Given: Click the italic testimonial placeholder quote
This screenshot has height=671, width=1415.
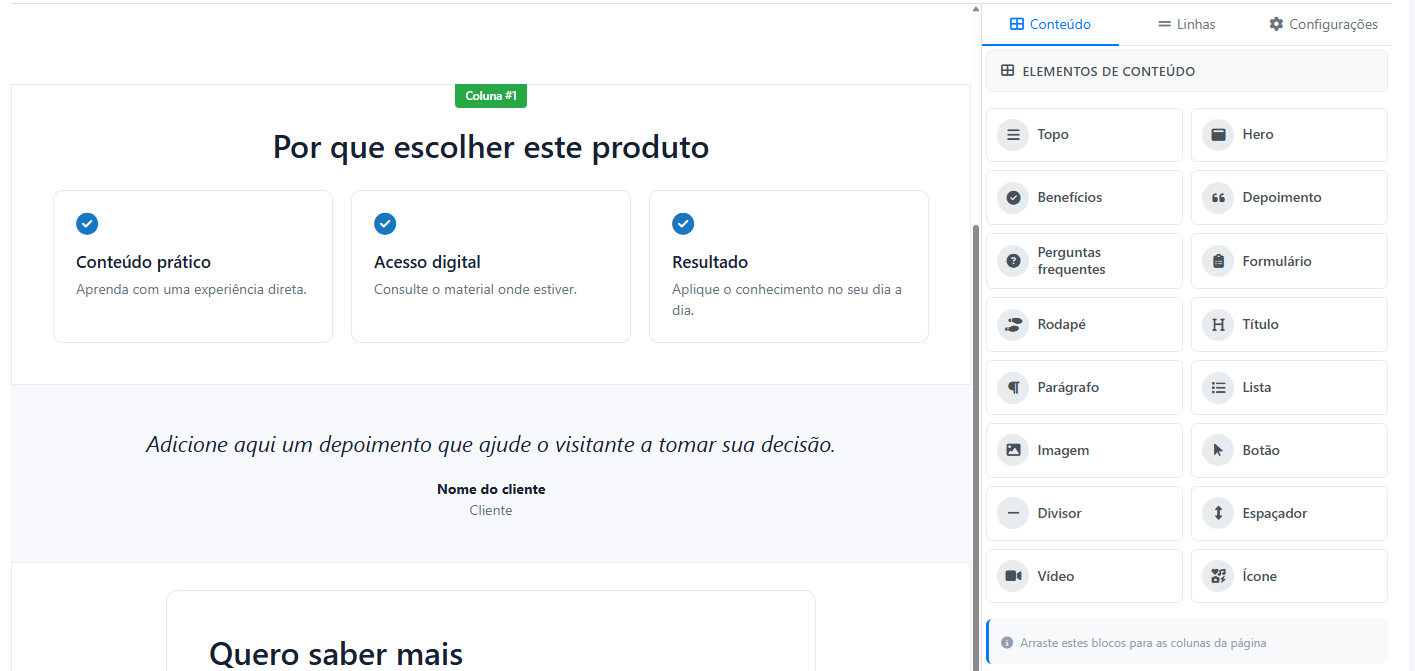Looking at the screenshot, I should 491,444.
